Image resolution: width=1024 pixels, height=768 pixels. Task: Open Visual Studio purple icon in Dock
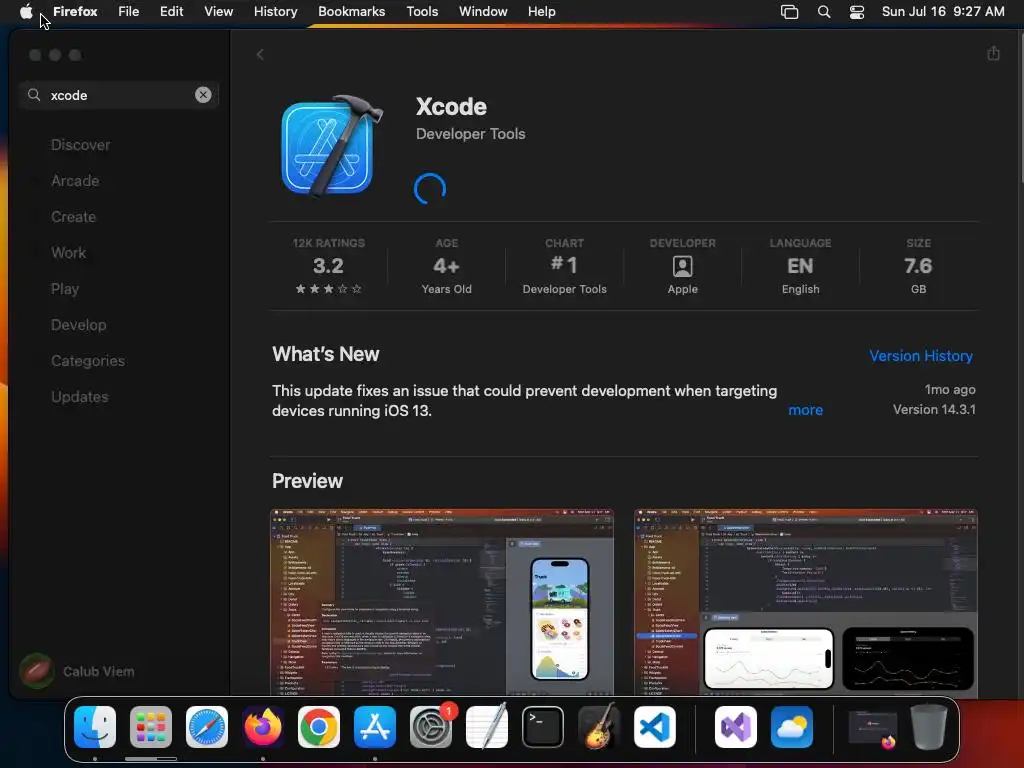point(736,727)
